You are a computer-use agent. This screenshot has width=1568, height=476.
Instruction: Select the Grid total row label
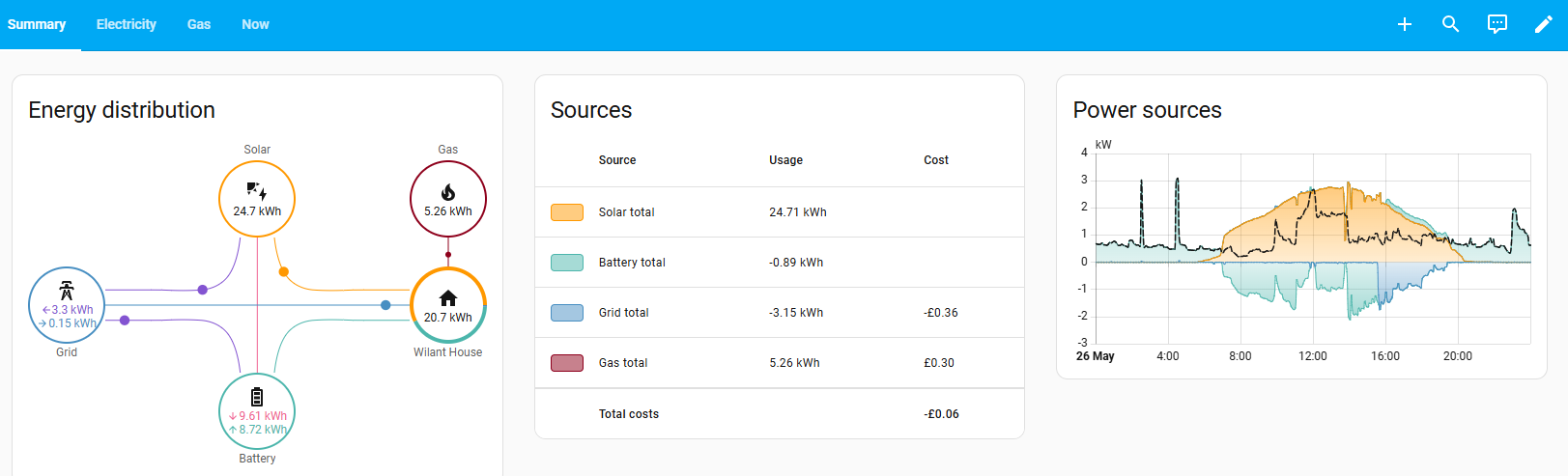623,313
